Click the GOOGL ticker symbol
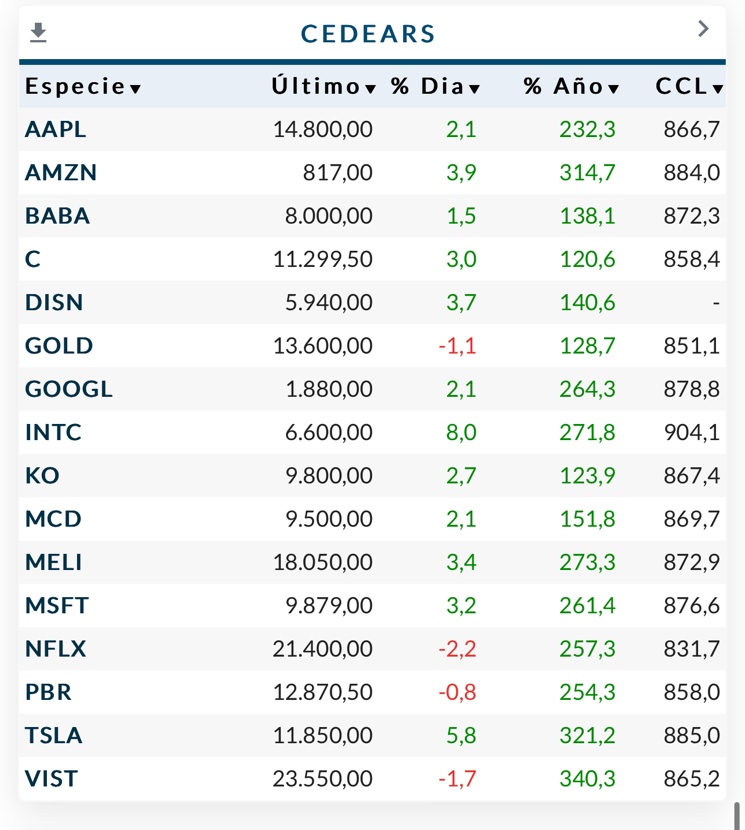 coord(69,389)
